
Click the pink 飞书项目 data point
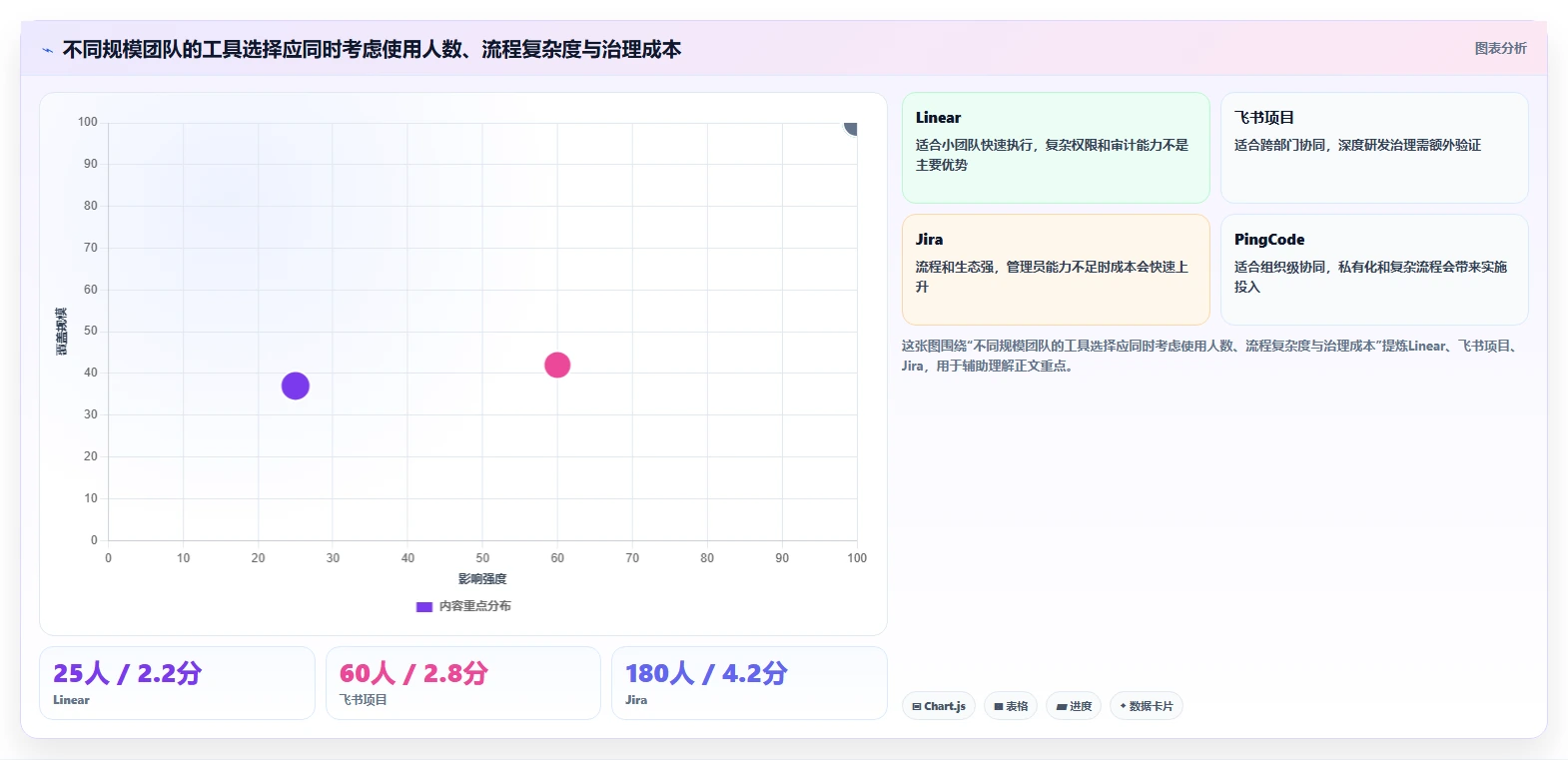click(x=557, y=366)
